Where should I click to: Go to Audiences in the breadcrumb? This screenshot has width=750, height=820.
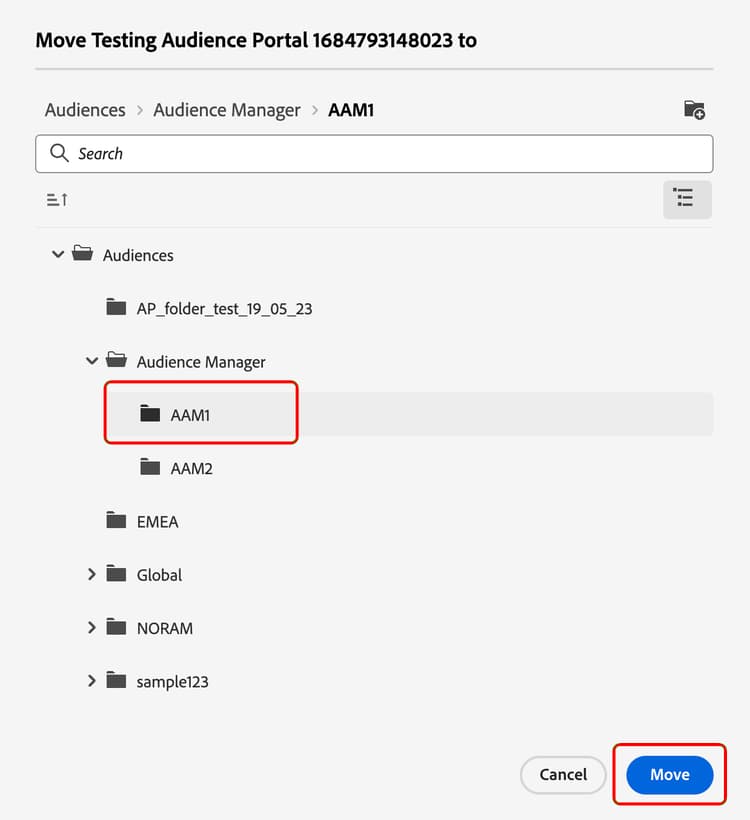(85, 110)
